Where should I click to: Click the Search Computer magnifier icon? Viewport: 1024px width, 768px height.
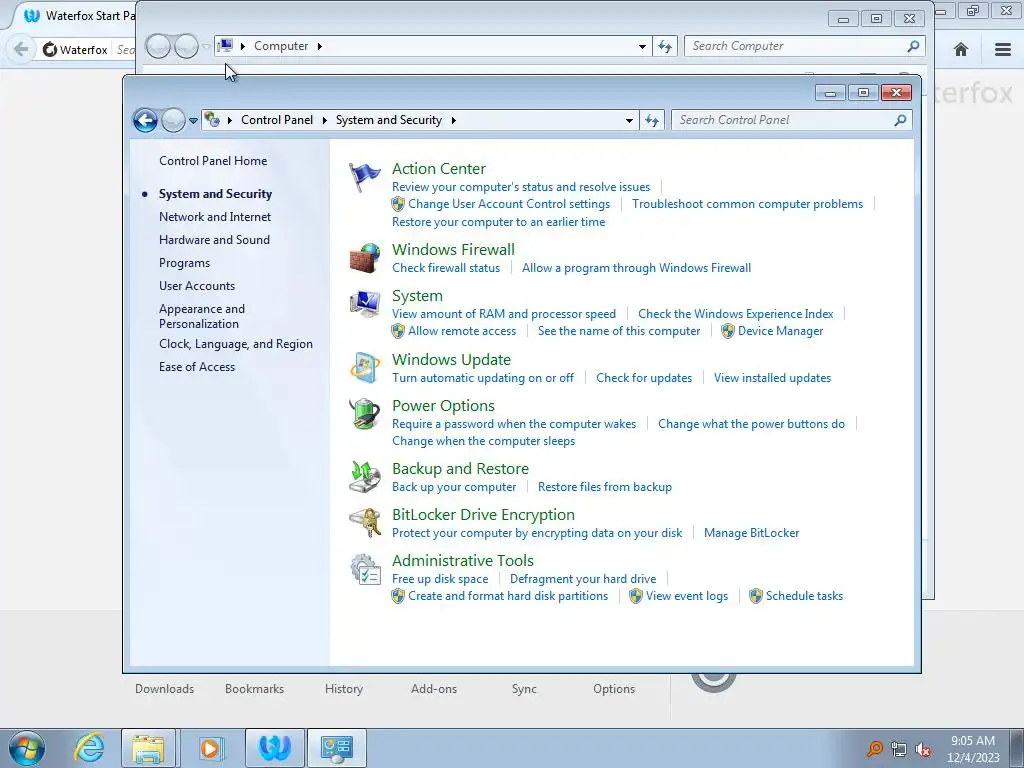913,46
